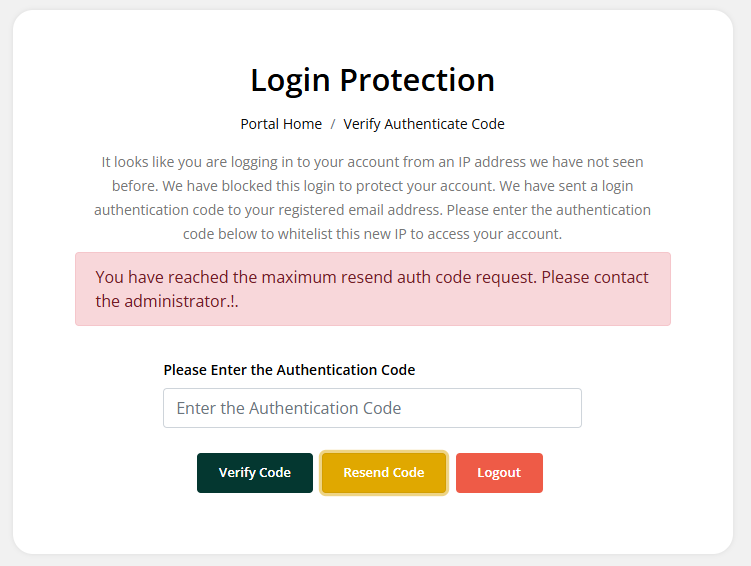Viewport: 751px width, 566px height.
Task: Click the Login Protection heading
Action: [372, 80]
